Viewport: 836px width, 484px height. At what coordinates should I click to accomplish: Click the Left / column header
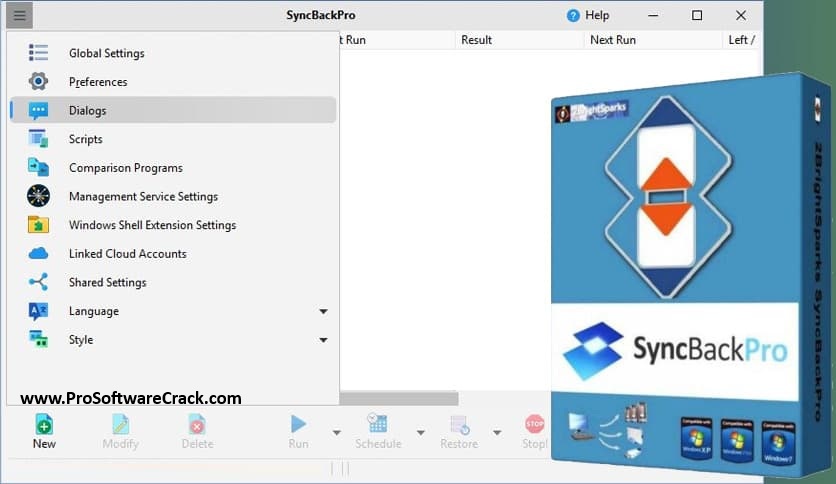742,40
